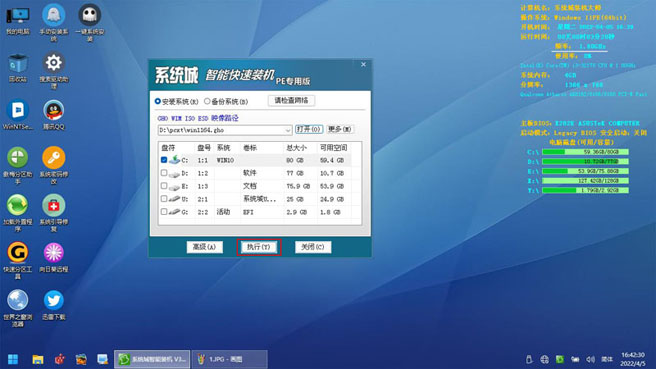
Task: Click File Explorer folder in taskbar
Action: tap(38, 359)
